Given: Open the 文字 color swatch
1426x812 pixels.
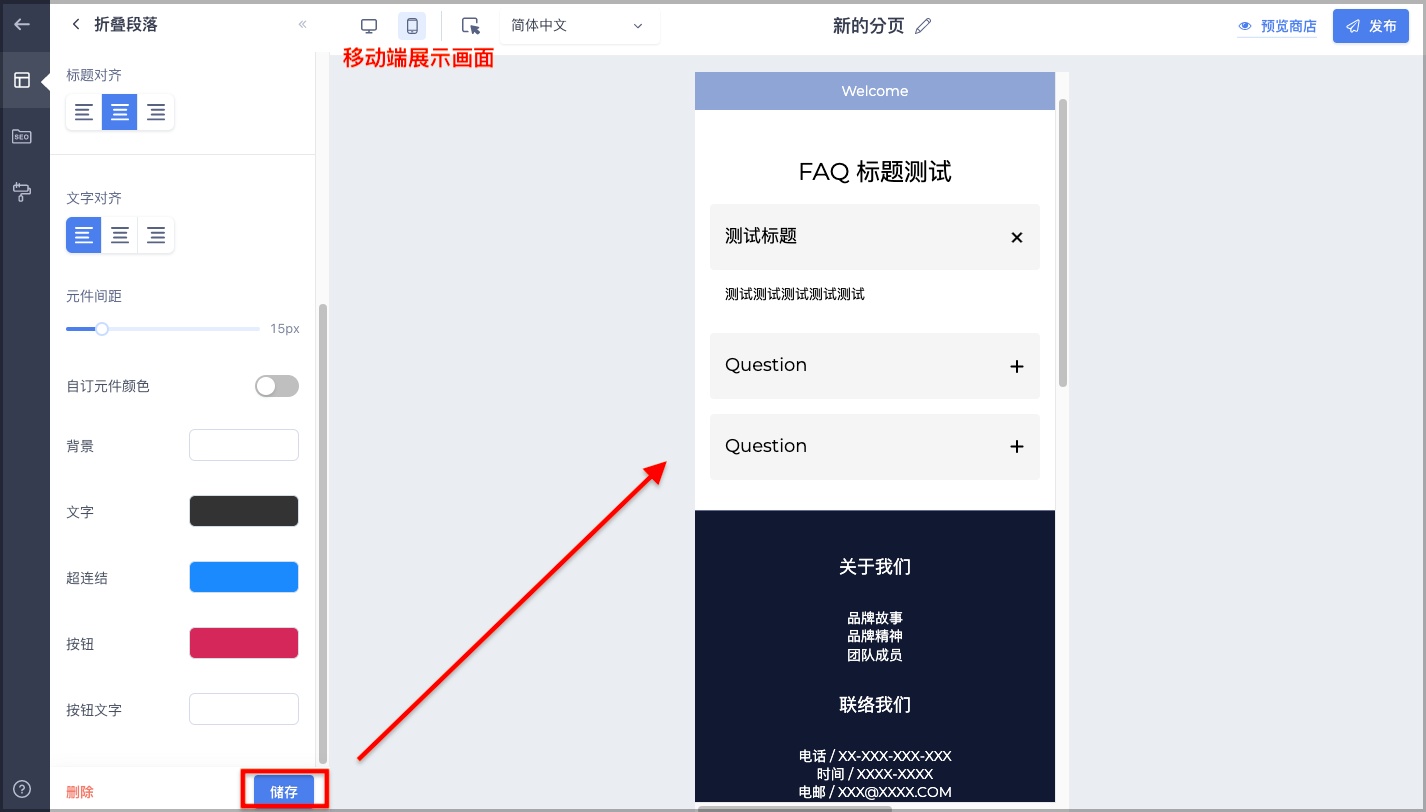Looking at the screenshot, I should click(x=244, y=511).
